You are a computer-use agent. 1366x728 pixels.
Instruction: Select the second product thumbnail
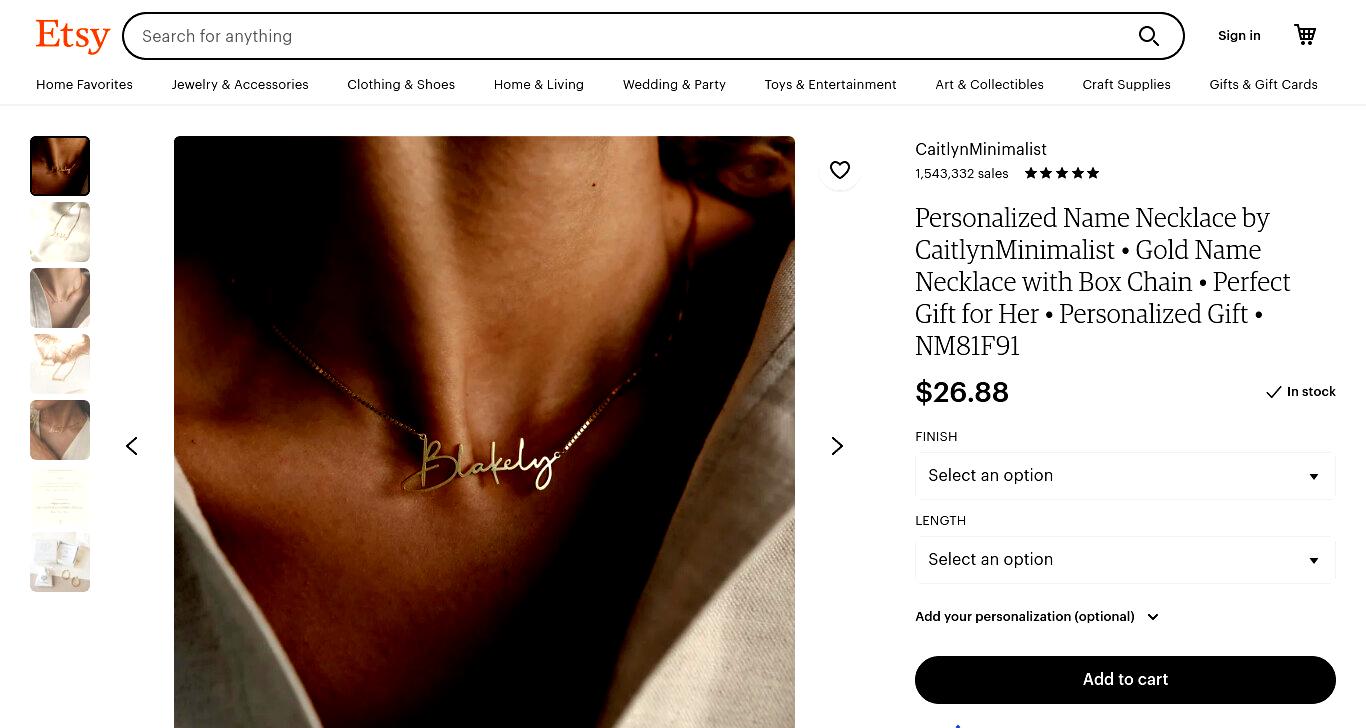tap(60, 232)
